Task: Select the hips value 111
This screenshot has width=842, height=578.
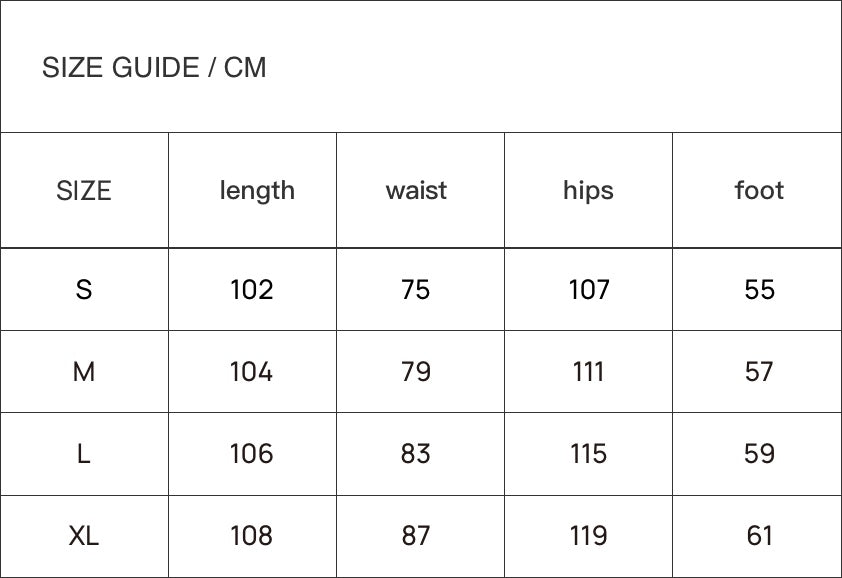Action: point(588,372)
